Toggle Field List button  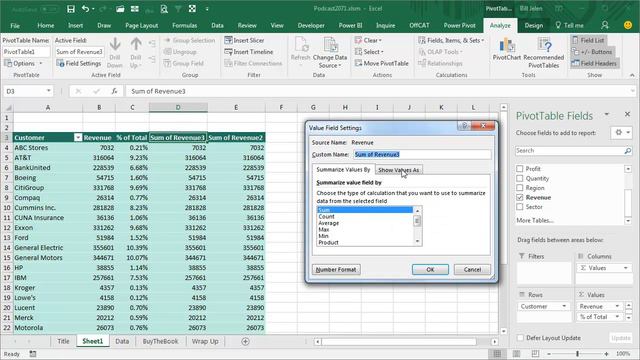pos(588,40)
